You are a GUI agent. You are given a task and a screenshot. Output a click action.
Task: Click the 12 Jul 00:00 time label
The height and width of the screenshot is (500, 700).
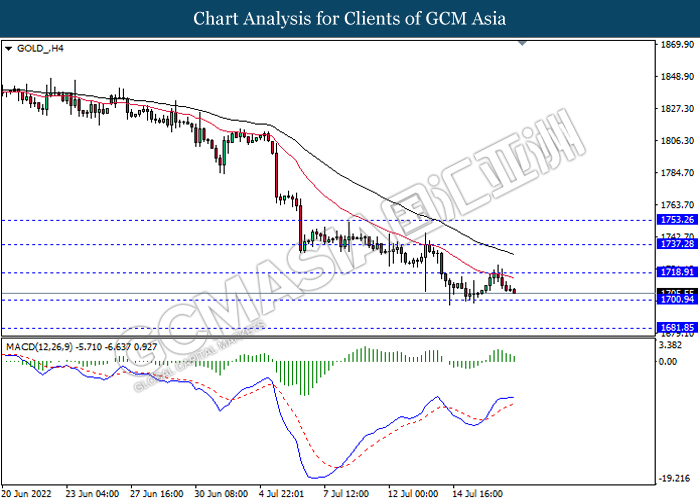click(x=413, y=494)
